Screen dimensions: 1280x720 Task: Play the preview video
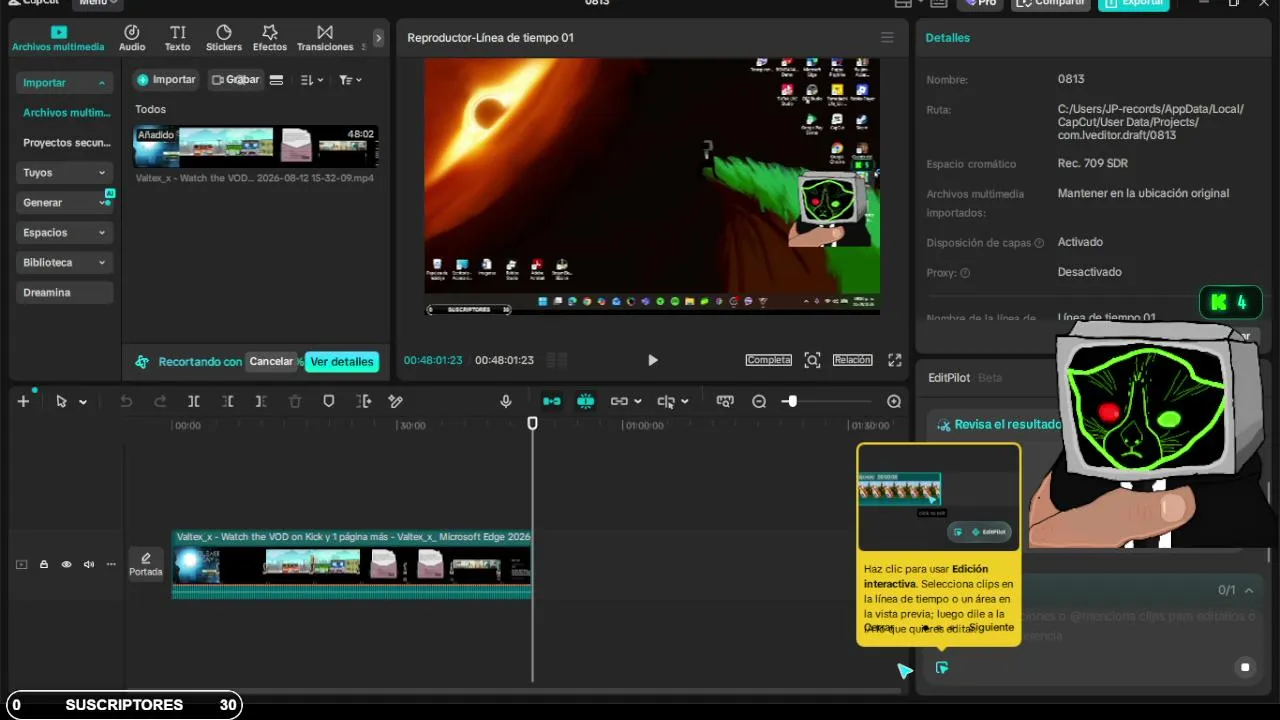653,360
